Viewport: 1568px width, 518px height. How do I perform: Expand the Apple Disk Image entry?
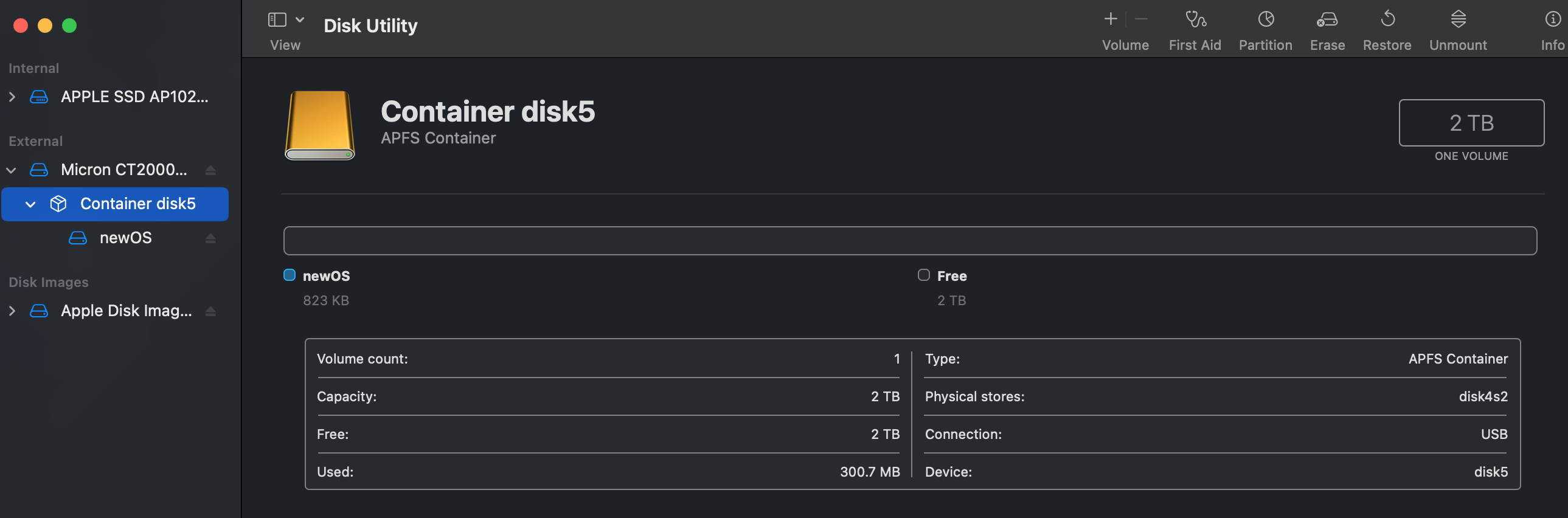[x=12, y=311]
